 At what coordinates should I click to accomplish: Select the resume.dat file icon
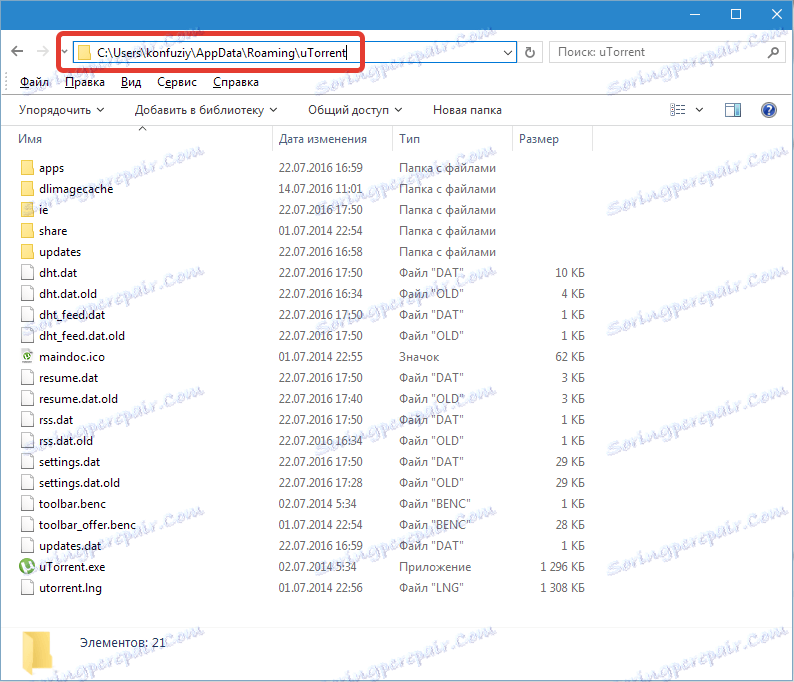coord(27,378)
